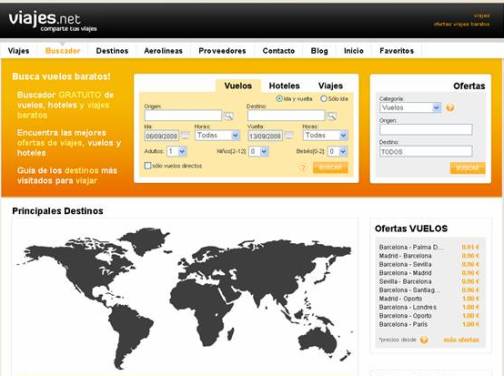
Task: Click the Ofertas panel Buscar button
Action: tap(467, 168)
